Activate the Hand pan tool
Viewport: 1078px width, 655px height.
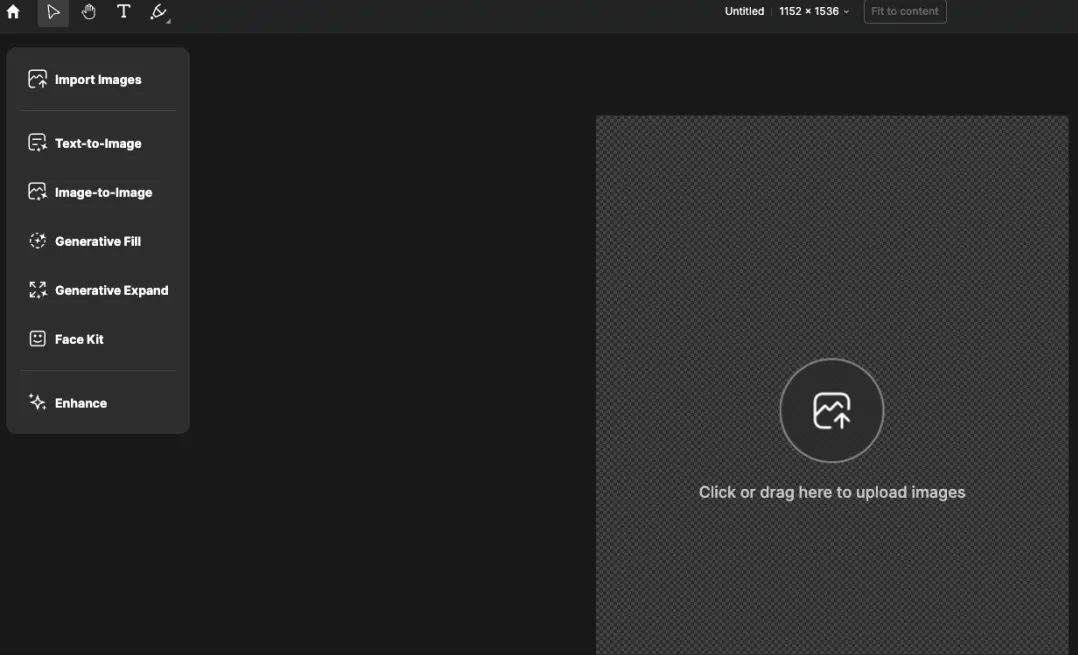point(88,12)
